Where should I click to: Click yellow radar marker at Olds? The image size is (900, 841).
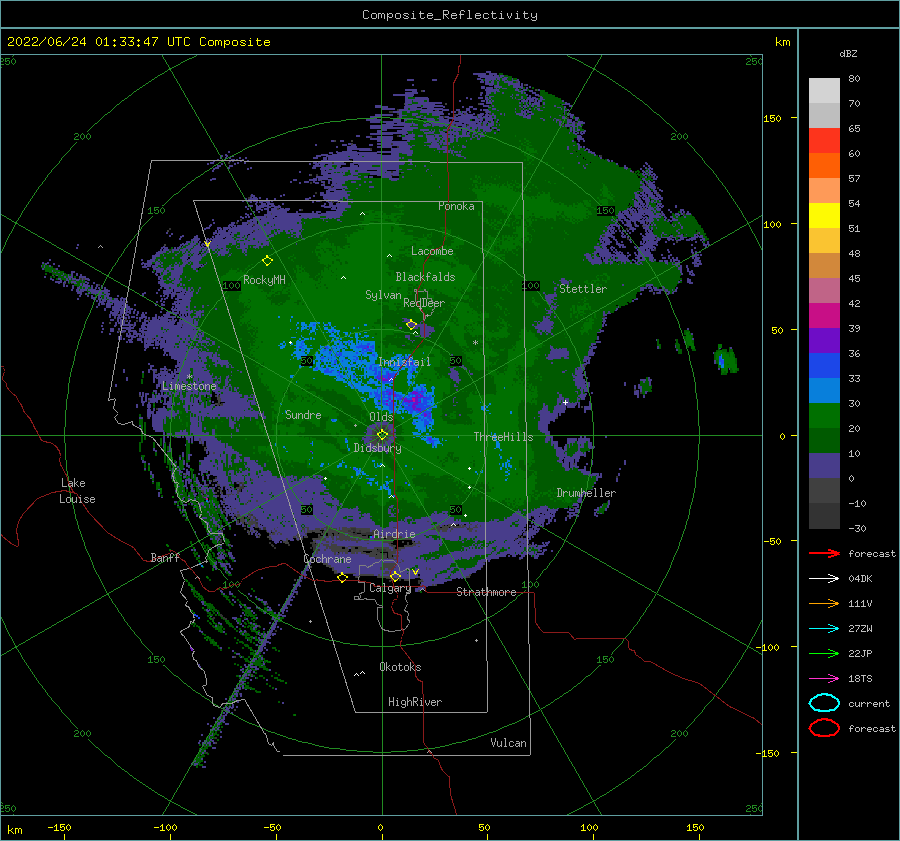tap(382, 435)
